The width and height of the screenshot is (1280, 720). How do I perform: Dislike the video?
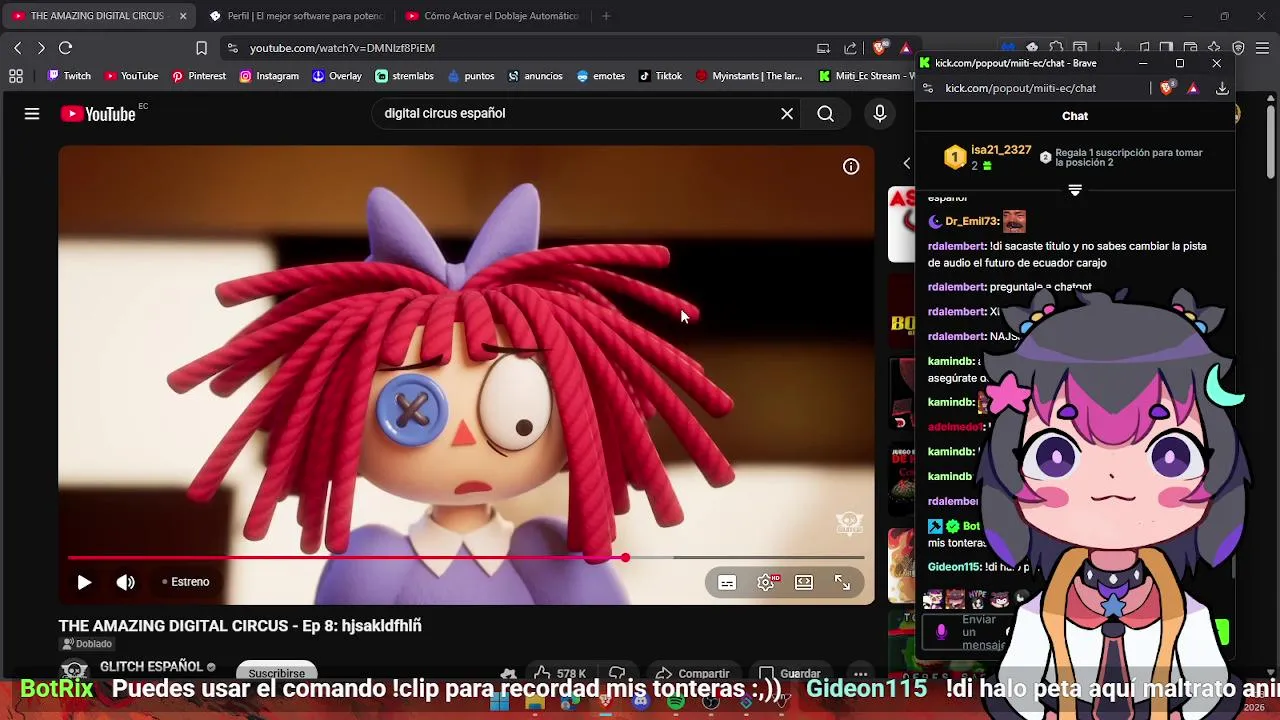pos(617,673)
